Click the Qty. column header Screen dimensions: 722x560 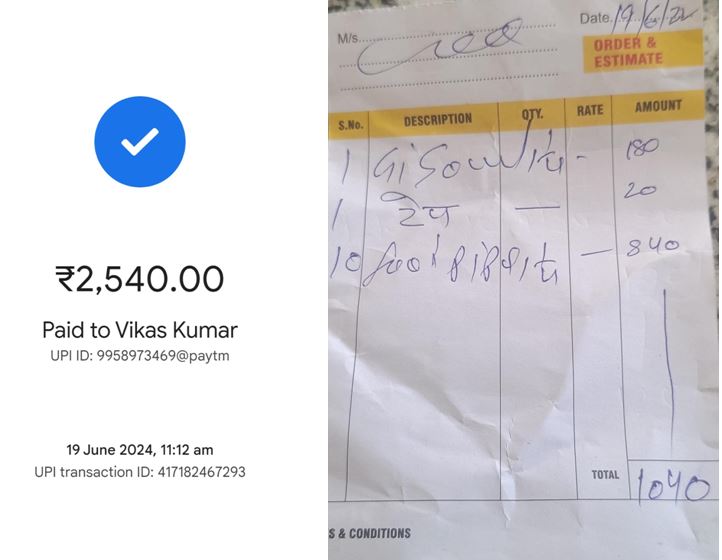pos(532,113)
